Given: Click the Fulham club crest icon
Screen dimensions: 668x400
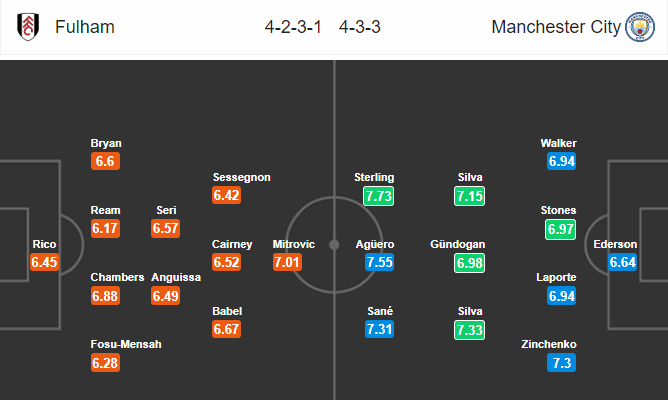Looking at the screenshot, I should pyautogui.click(x=28, y=27).
